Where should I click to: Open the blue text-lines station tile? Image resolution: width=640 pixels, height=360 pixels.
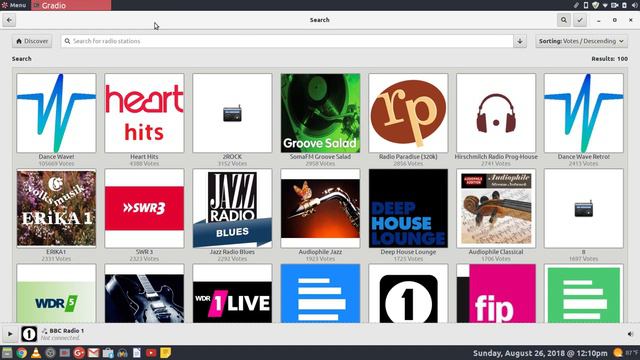[320, 293]
